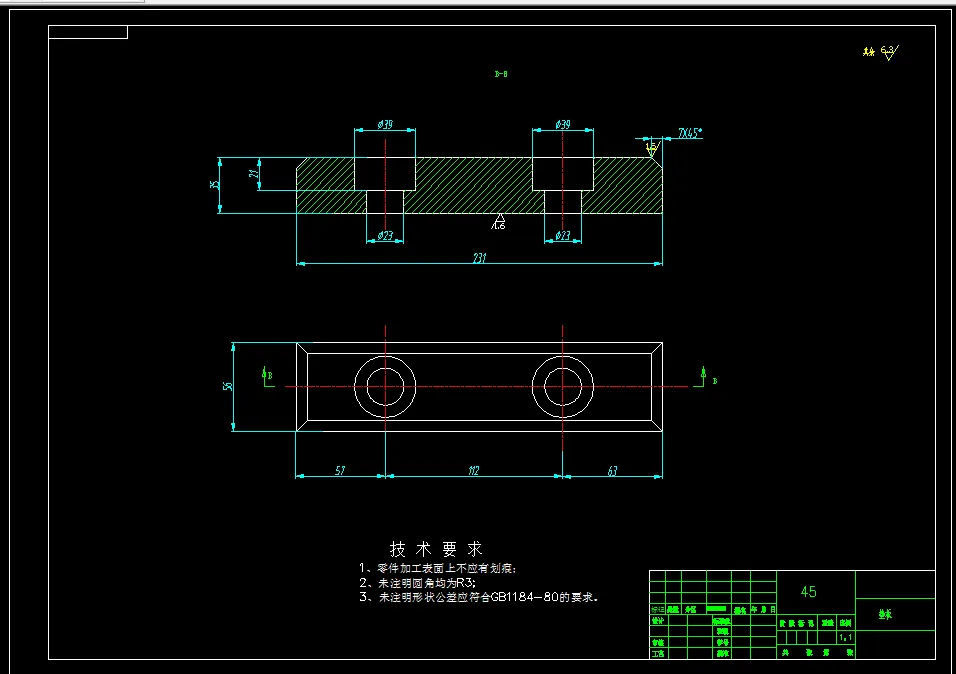
Task: Select the small blank box at frame top-left
Action: pyautogui.click(x=88, y=32)
